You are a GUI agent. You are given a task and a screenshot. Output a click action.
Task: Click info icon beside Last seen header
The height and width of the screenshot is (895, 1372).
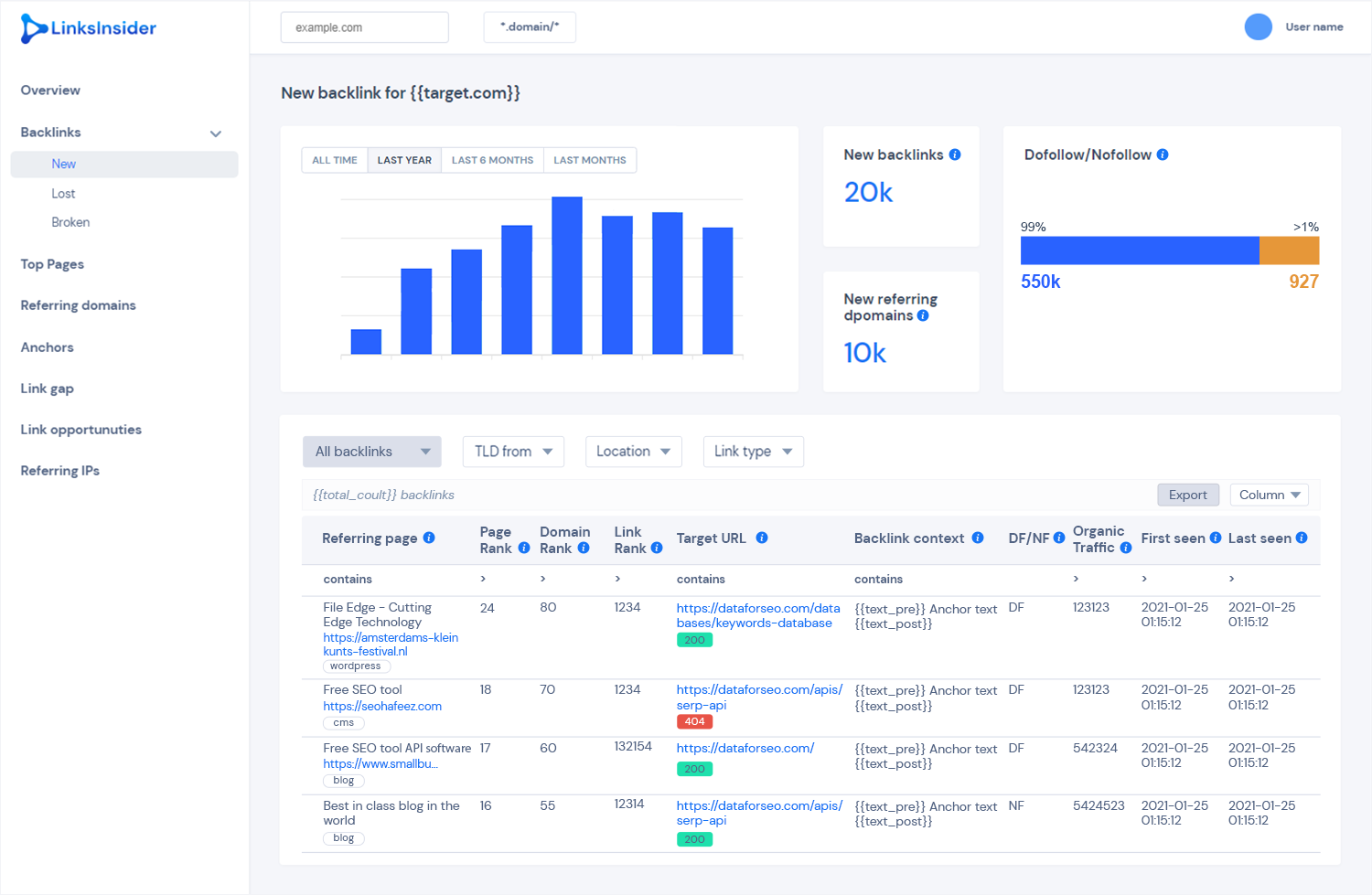coord(1302,538)
